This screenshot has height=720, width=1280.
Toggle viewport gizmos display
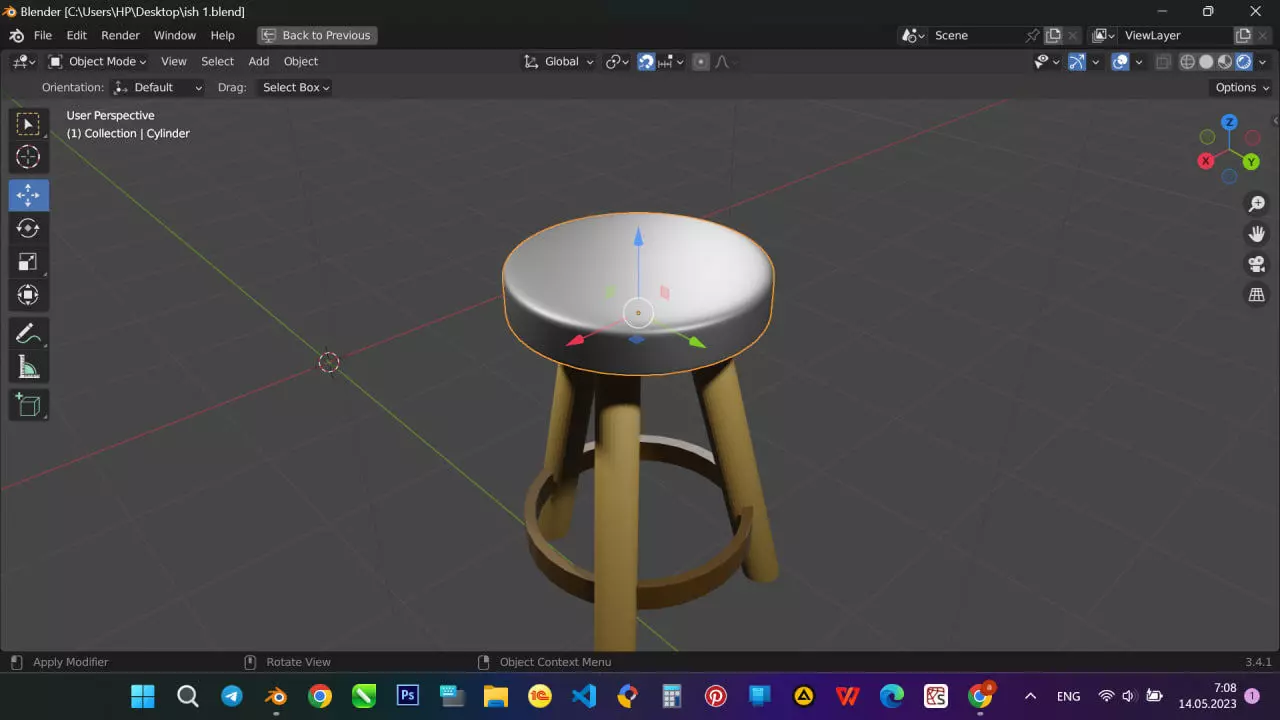coord(1077,62)
